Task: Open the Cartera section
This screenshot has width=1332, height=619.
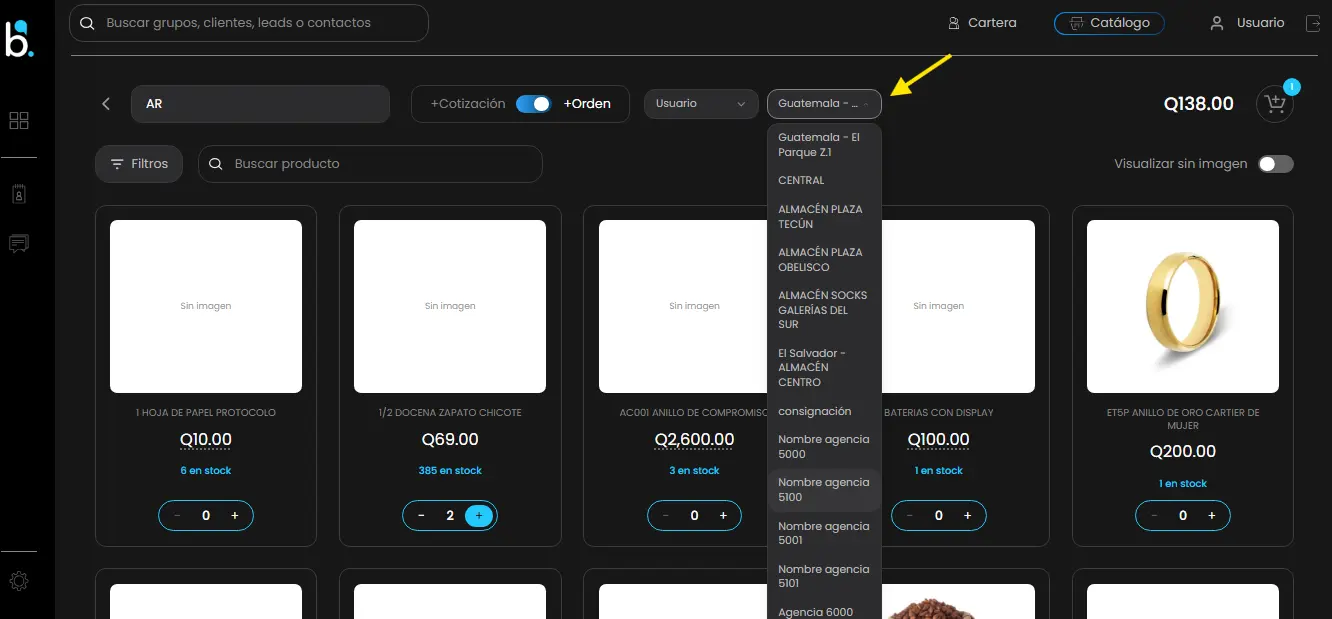Action: pyautogui.click(x=982, y=23)
